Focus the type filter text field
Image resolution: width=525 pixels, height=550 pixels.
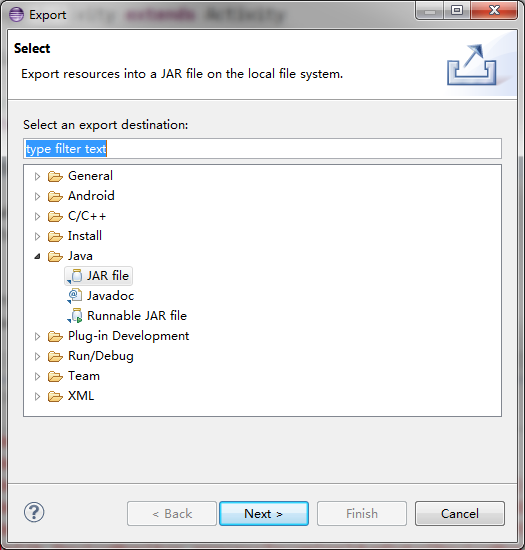pyautogui.click(x=262, y=149)
